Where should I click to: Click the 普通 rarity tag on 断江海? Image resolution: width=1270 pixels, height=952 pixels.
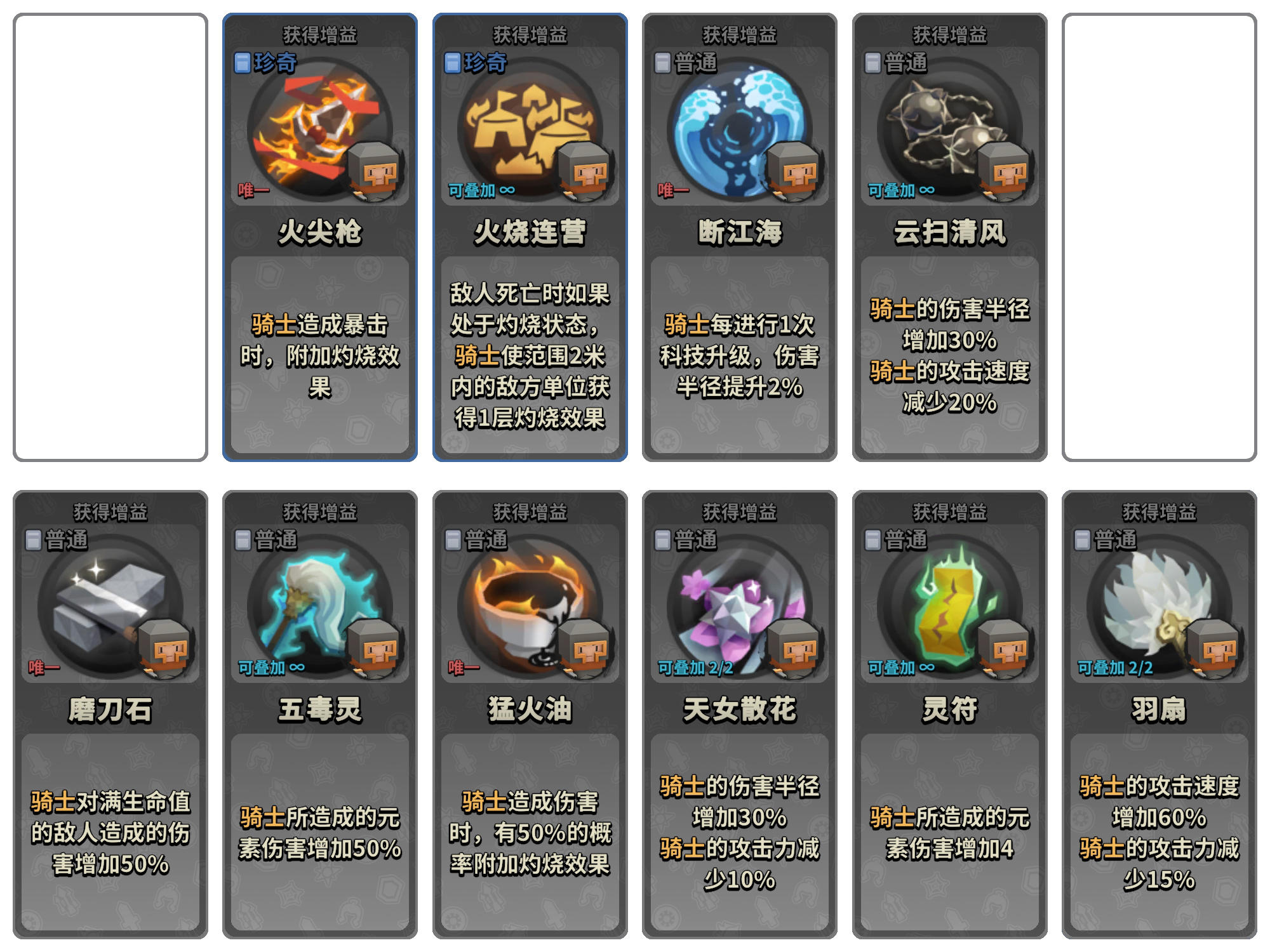point(686,63)
